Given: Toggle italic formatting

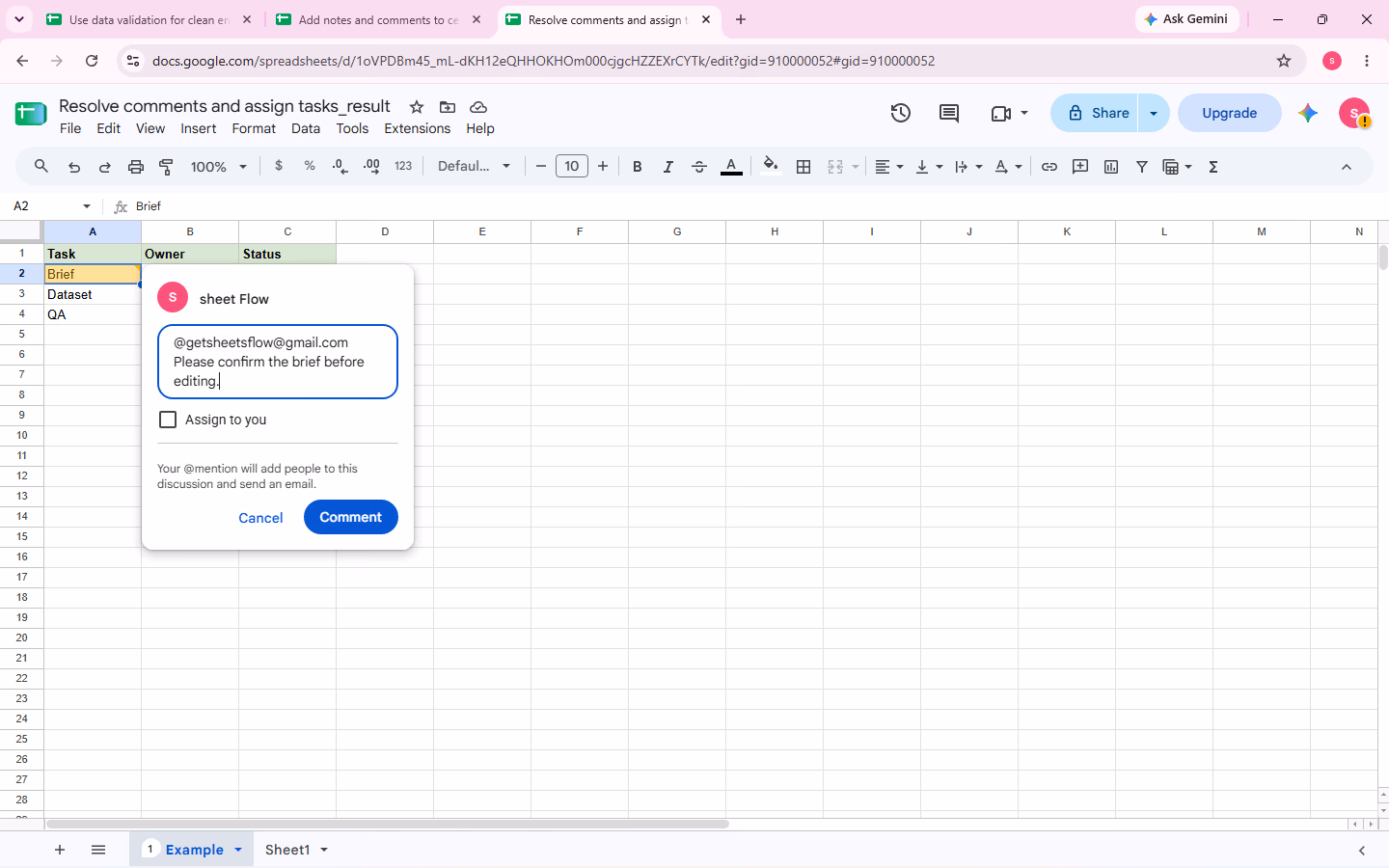Looking at the screenshot, I should click(x=668, y=167).
